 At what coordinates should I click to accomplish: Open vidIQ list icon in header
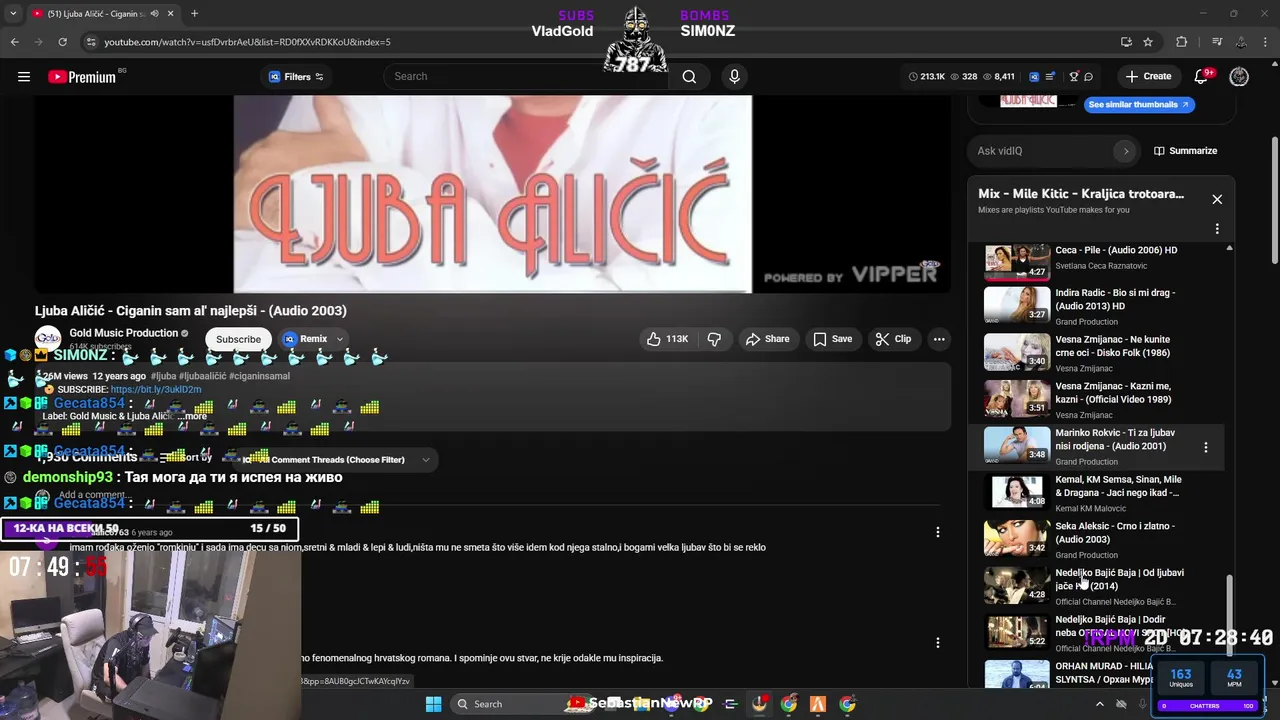point(1049,76)
